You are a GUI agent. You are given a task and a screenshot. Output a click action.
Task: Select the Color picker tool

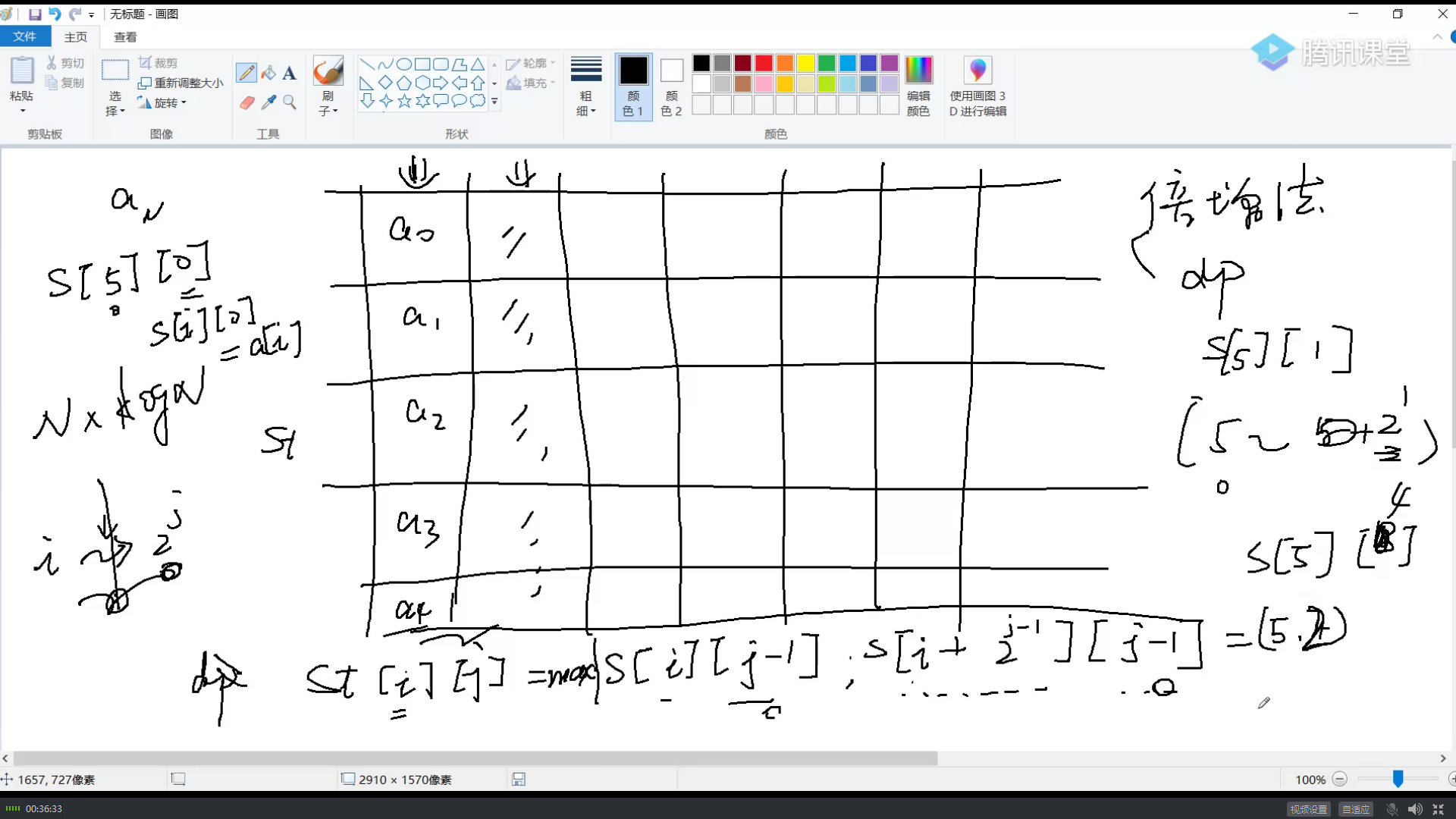268,102
